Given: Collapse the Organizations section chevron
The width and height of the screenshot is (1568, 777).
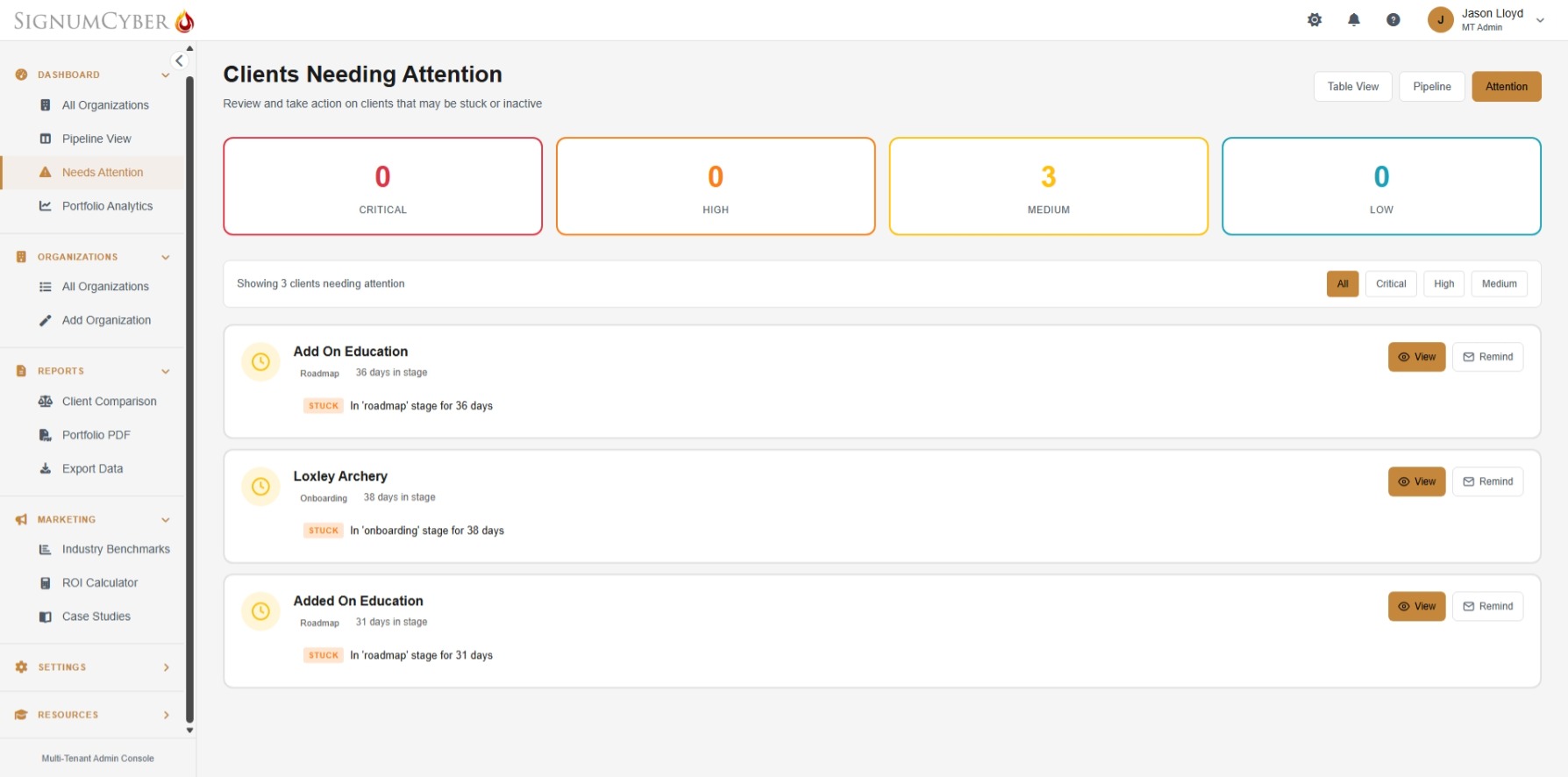Looking at the screenshot, I should click(166, 257).
